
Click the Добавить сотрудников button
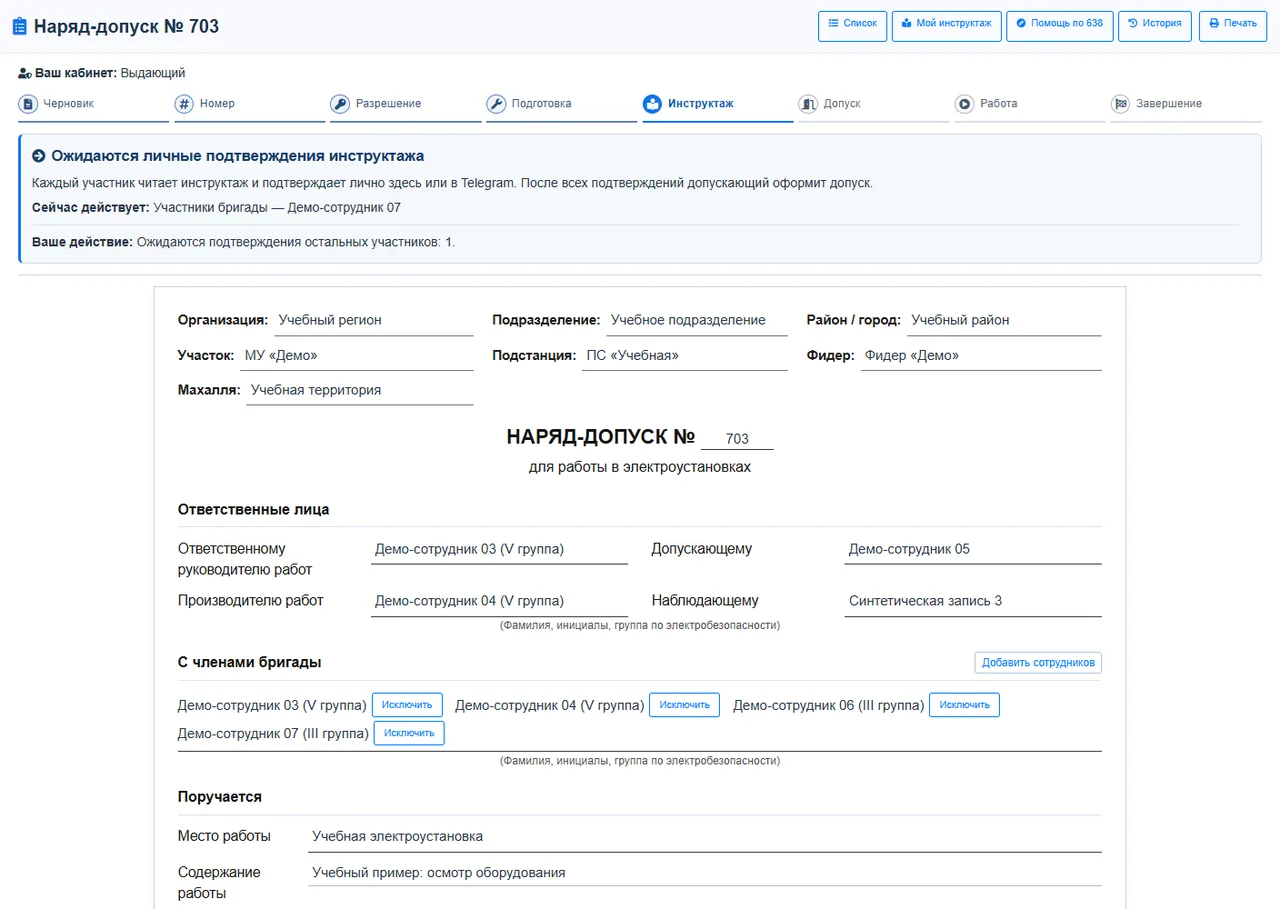1038,662
